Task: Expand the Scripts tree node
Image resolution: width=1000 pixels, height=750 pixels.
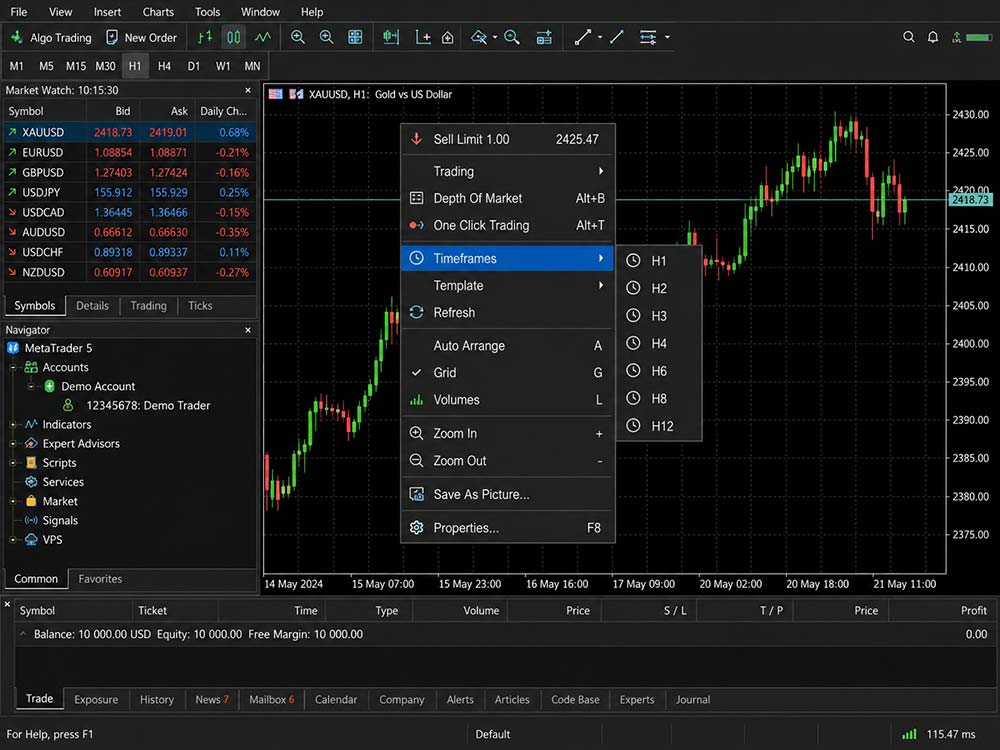Action: coord(13,463)
